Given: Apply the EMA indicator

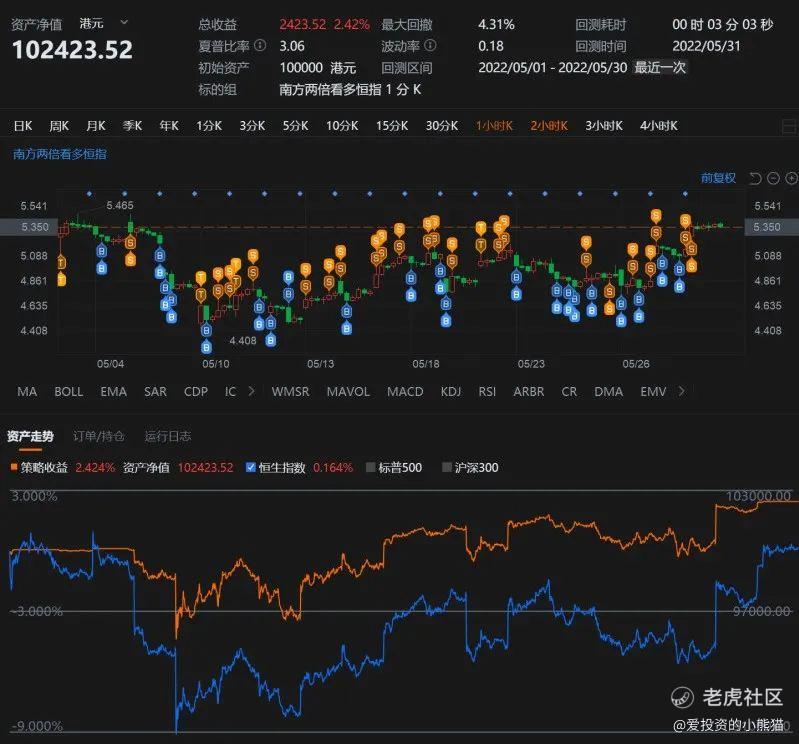Looking at the screenshot, I should pyautogui.click(x=113, y=391).
